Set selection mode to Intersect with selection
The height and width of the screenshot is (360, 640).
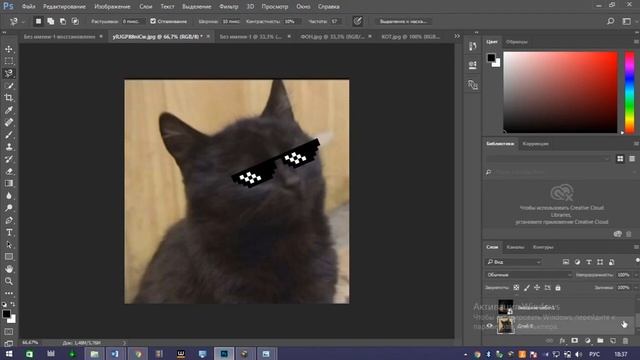pyautogui.click(x=76, y=21)
